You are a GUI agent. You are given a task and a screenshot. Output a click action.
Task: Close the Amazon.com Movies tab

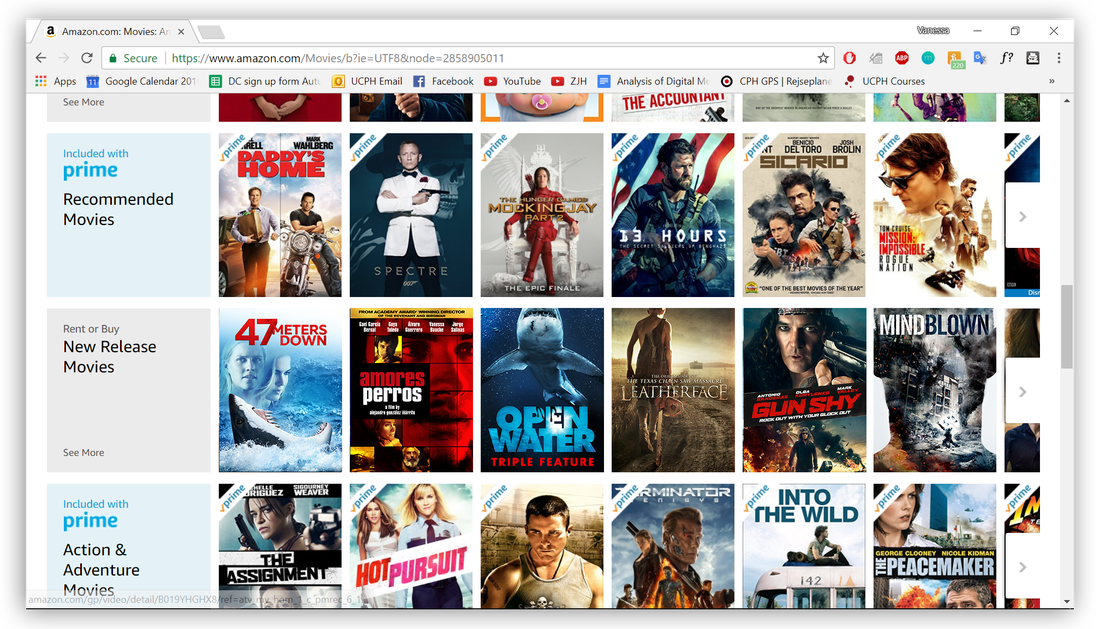(181, 32)
